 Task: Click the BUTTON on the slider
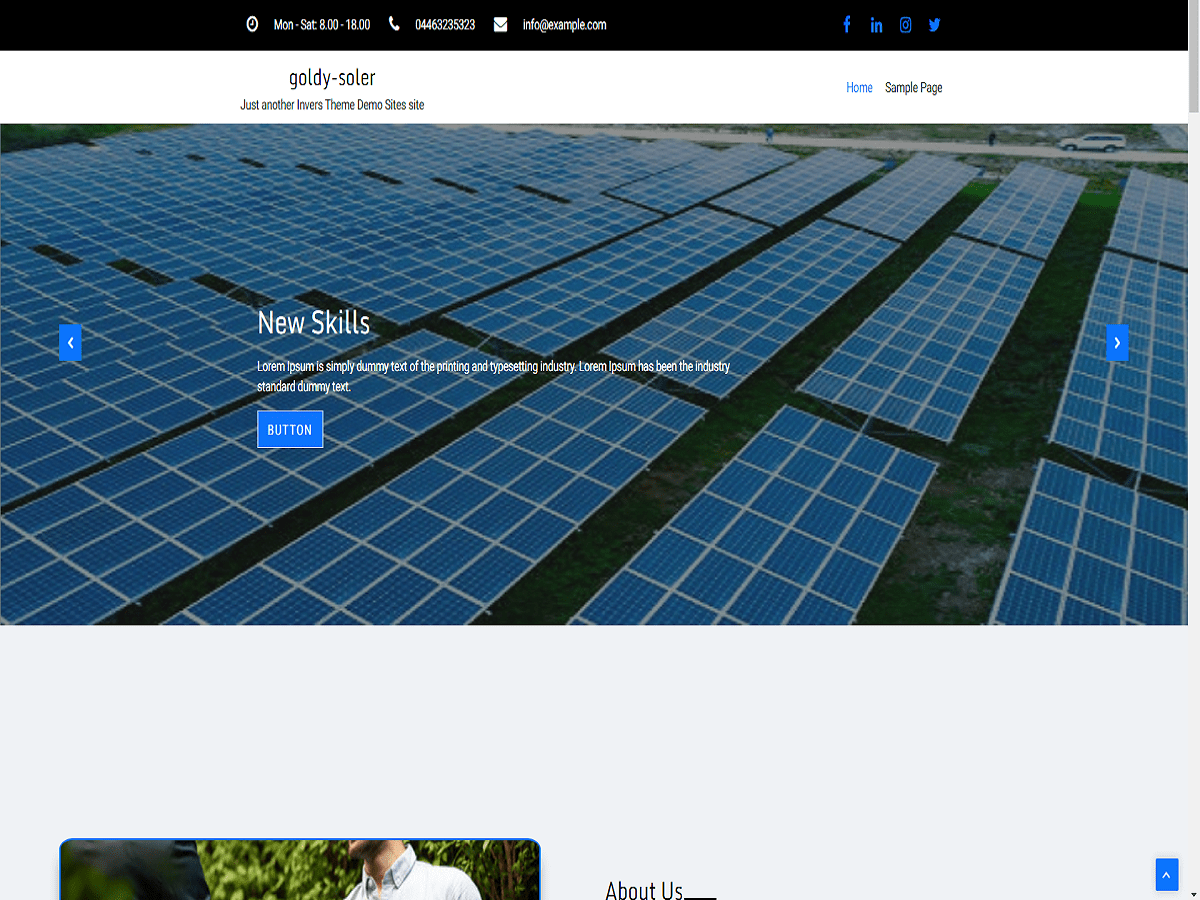coord(290,429)
